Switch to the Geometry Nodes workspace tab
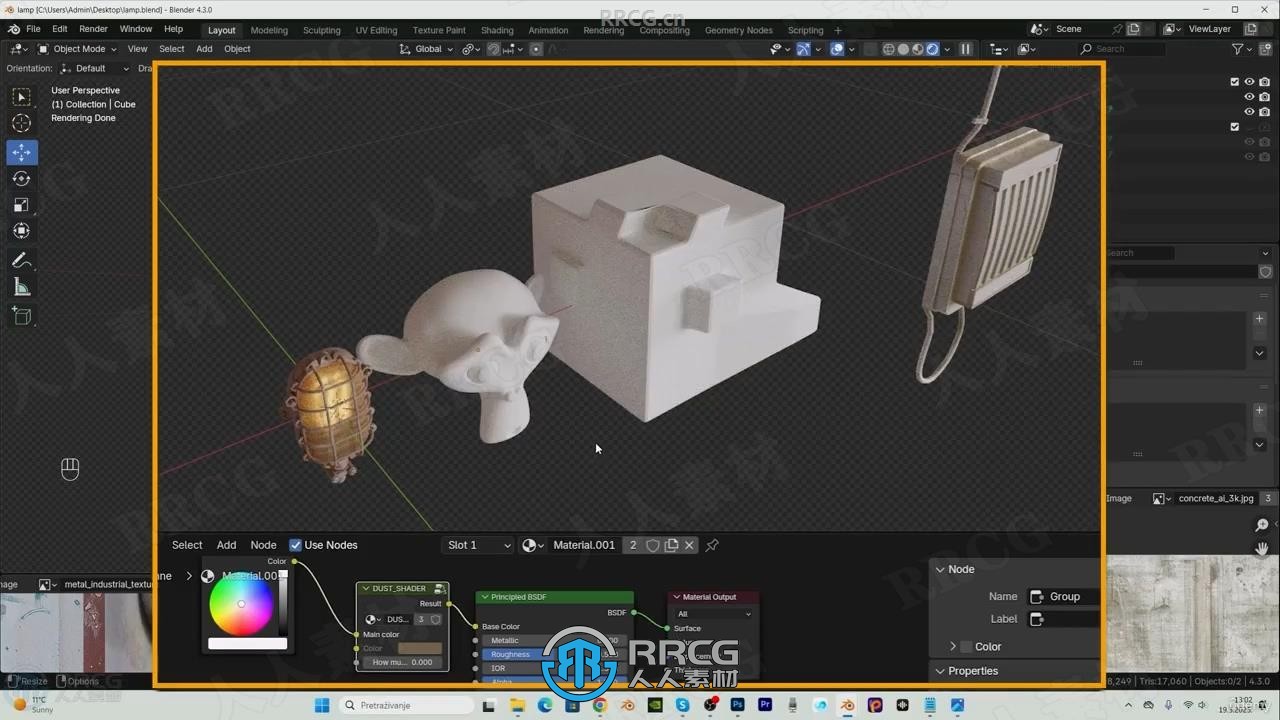The height and width of the screenshot is (720, 1280). coord(738,30)
